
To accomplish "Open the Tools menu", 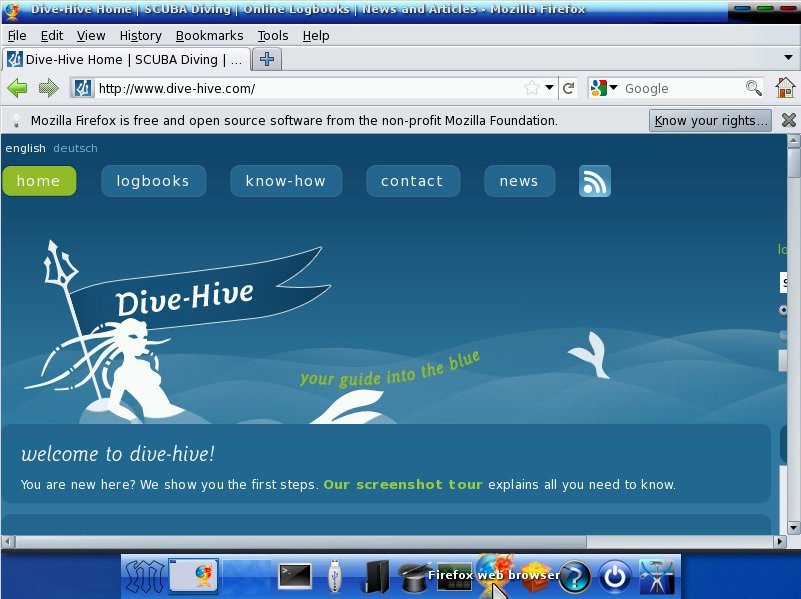I will click(x=273, y=36).
